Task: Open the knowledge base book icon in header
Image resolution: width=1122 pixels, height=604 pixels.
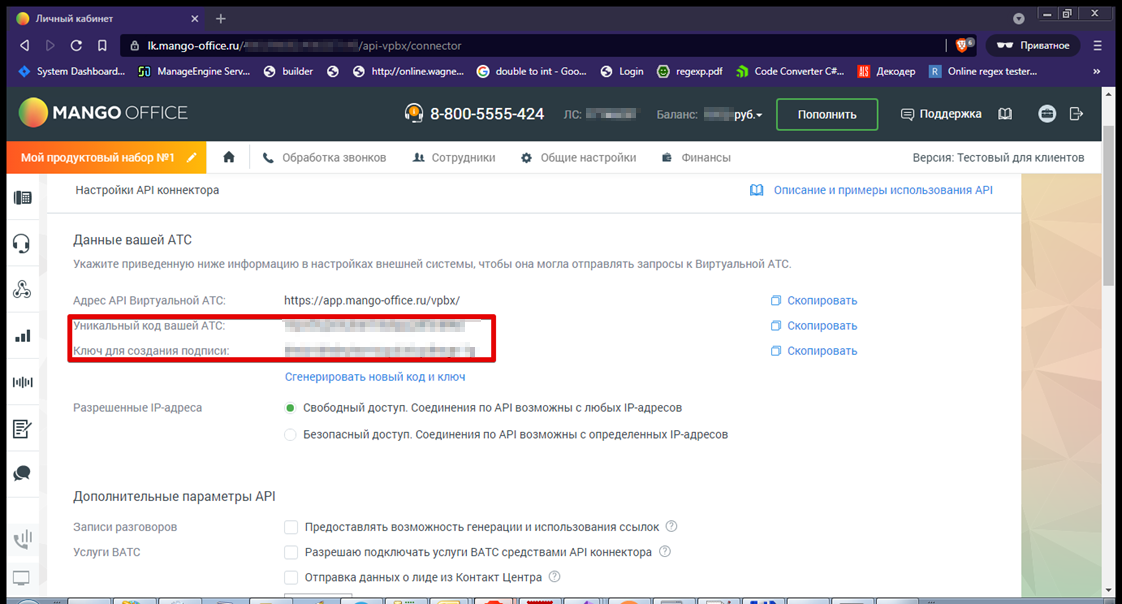Action: (1006, 114)
